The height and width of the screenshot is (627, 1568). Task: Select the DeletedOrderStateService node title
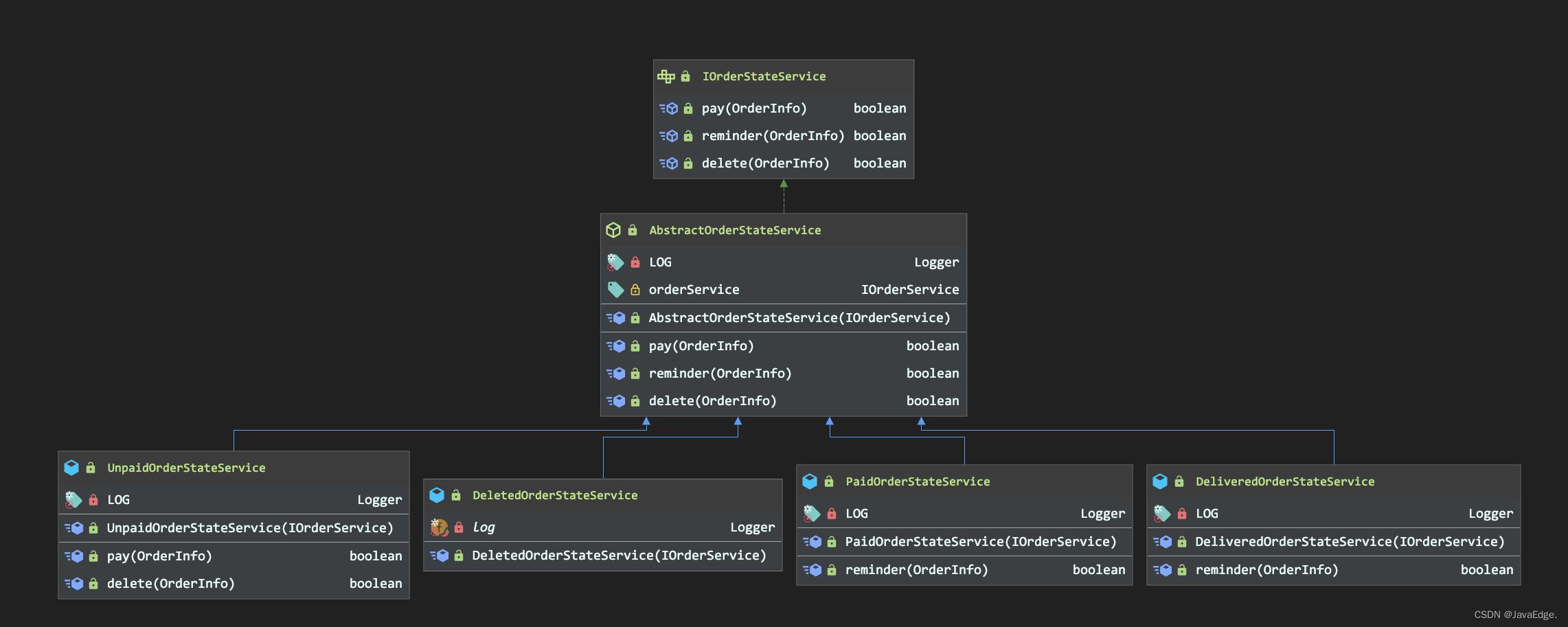[x=555, y=495]
